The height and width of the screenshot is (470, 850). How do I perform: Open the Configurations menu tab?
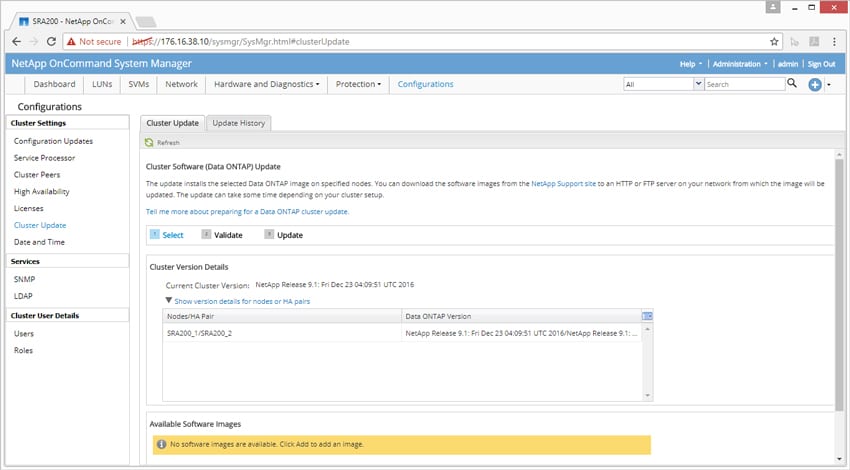426,84
